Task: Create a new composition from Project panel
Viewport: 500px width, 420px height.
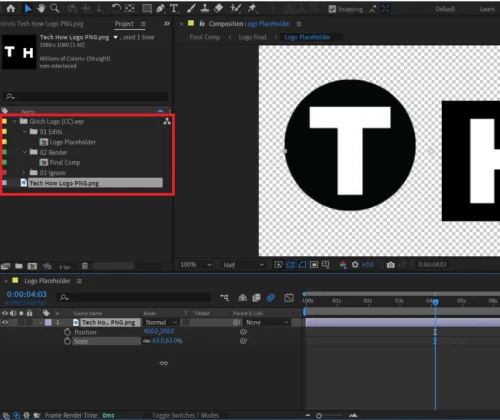Action: (x=32, y=266)
